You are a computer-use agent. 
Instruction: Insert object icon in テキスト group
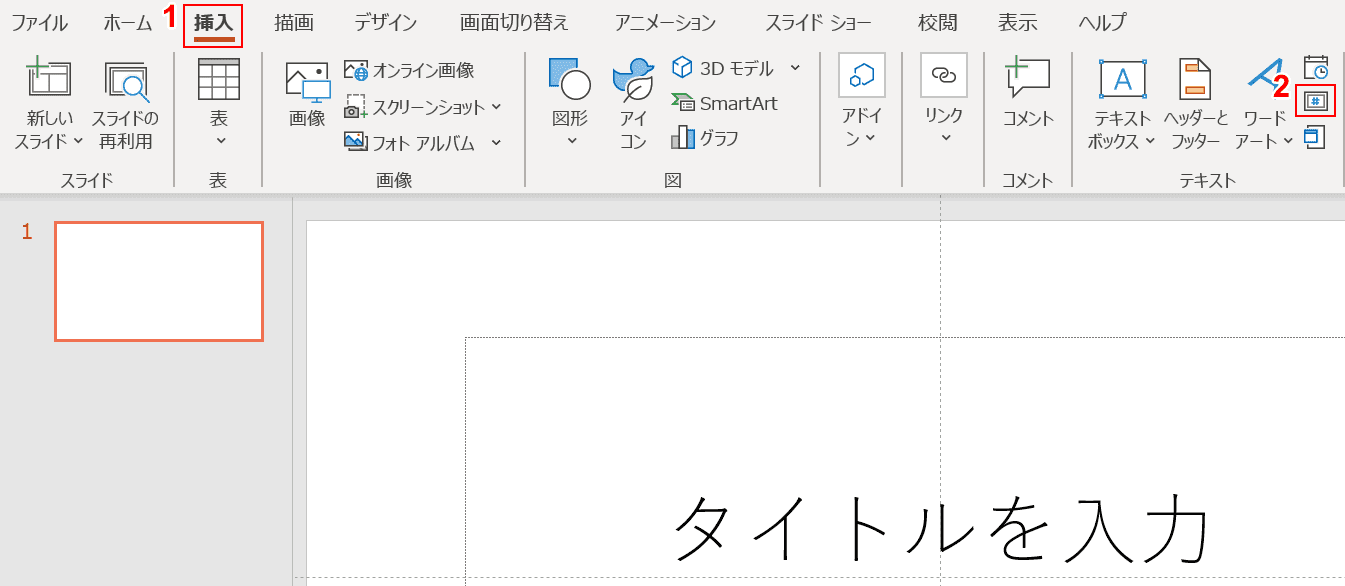pyautogui.click(x=1315, y=136)
